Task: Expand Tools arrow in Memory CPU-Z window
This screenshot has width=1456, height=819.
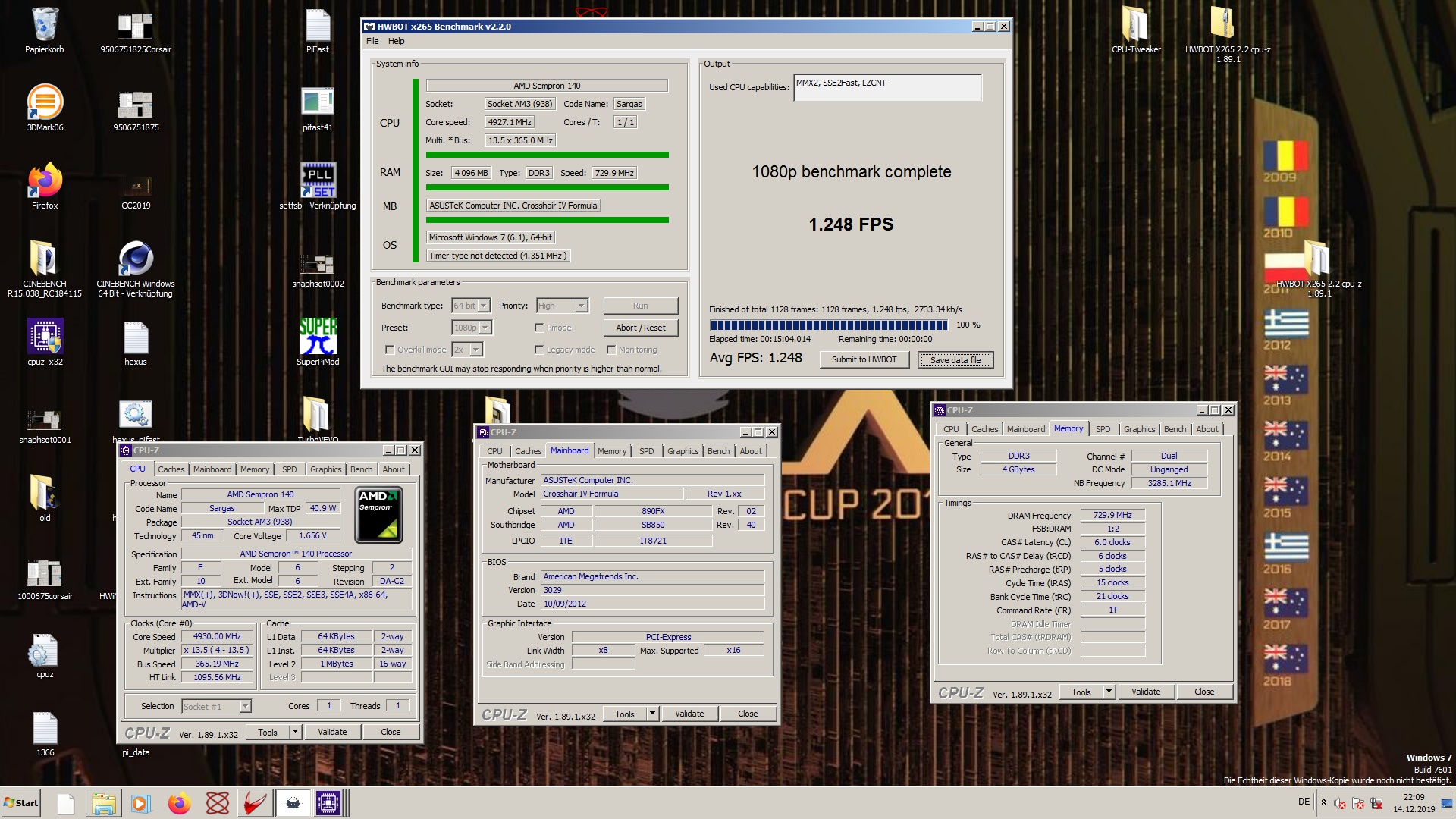Action: 1109,692
